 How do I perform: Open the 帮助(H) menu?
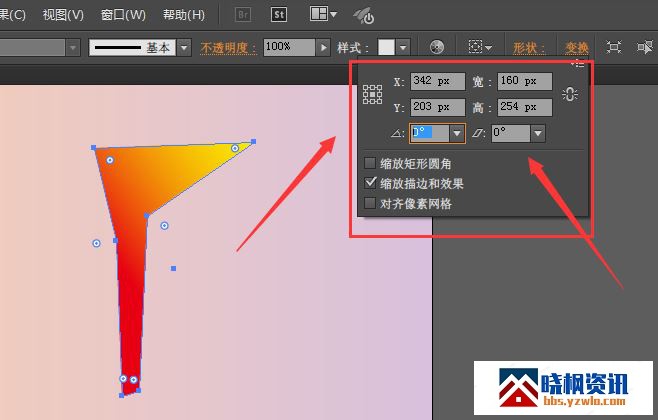pyautogui.click(x=183, y=15)
